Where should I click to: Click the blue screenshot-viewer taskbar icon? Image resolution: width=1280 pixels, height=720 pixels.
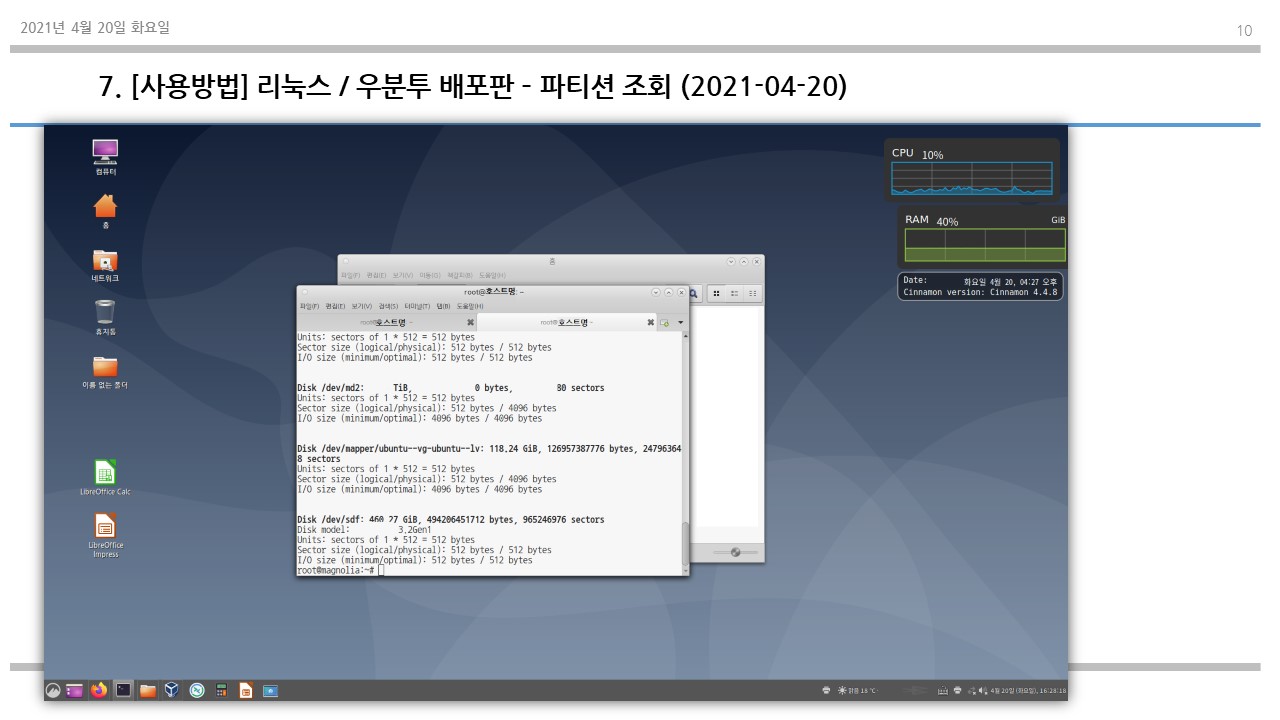[x=270, y=690]
